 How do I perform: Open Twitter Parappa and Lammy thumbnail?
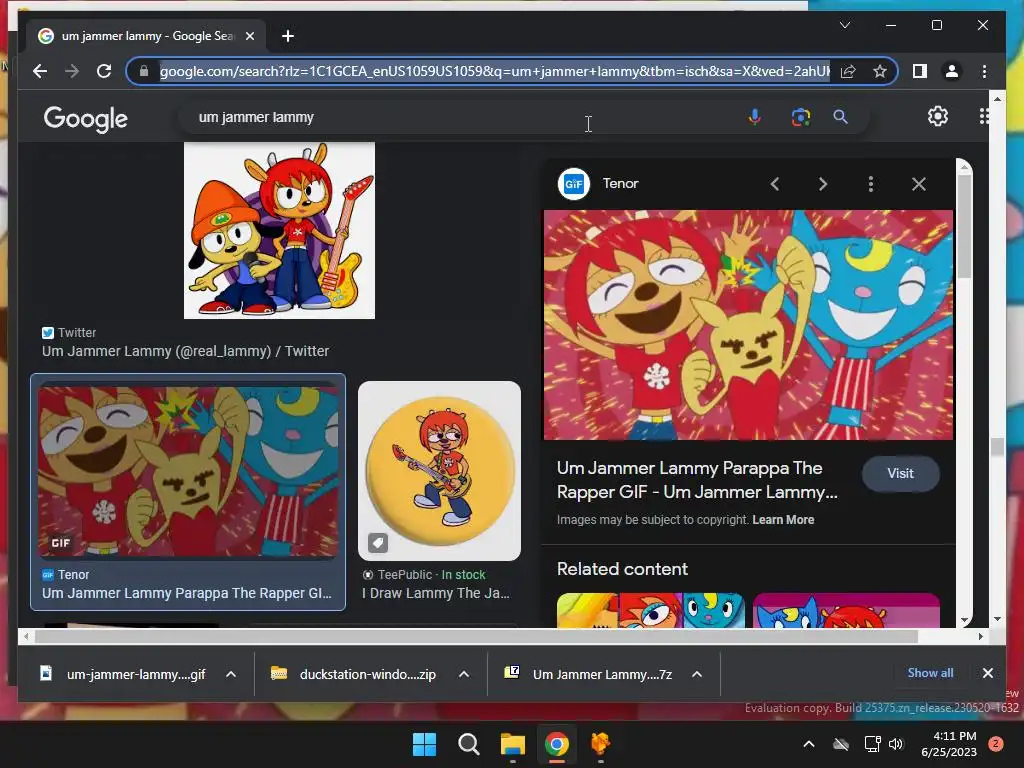pyautogui.click(x=280, y=231)
